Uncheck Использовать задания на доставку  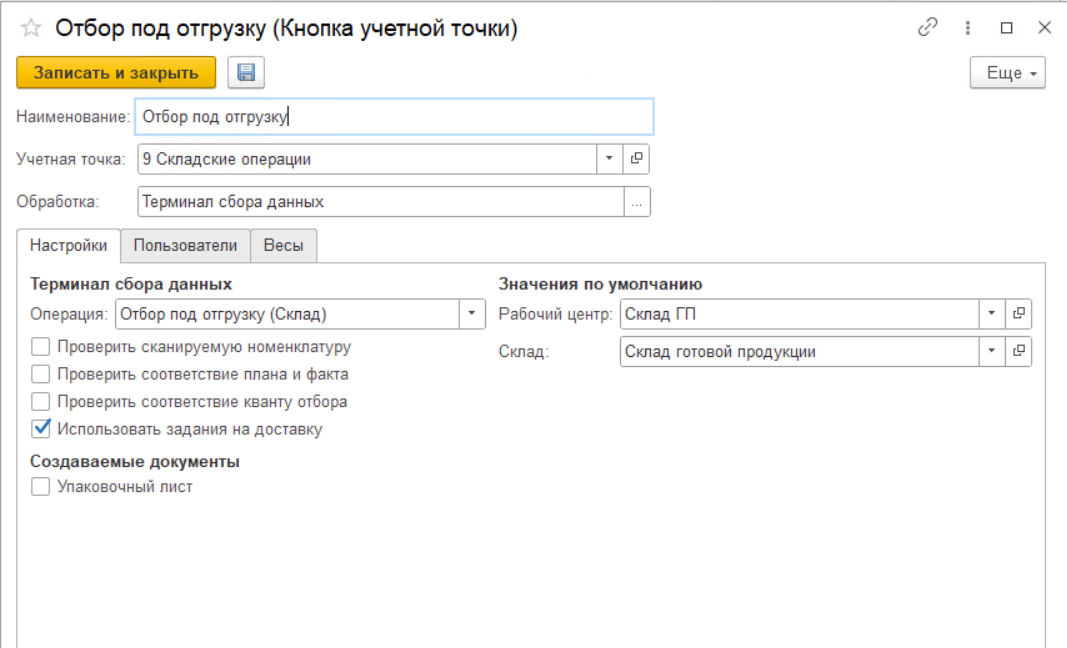click(41, 429)
